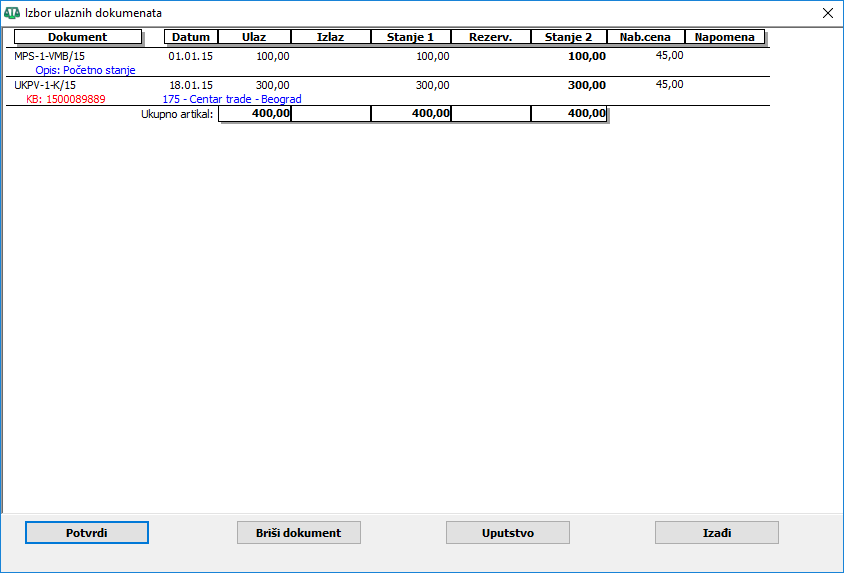The width and height of the screenshot is (844, 573).
Task: Click the Izlaz column header
Action: (330, 37)
